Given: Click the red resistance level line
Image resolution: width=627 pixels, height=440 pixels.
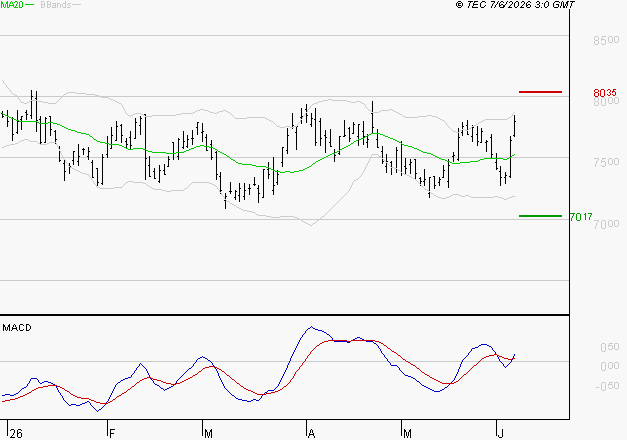Looking at the screenshot, I should (x=540, y=92).
